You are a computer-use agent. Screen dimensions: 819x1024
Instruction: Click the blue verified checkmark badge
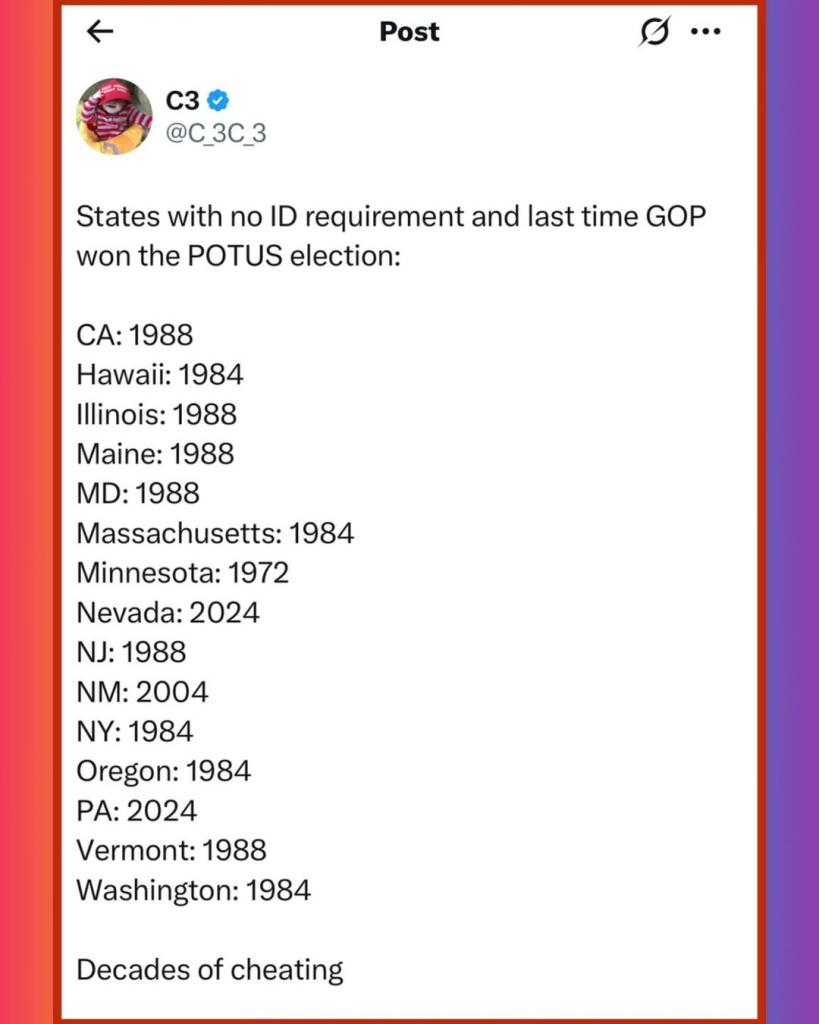(219, 100)
